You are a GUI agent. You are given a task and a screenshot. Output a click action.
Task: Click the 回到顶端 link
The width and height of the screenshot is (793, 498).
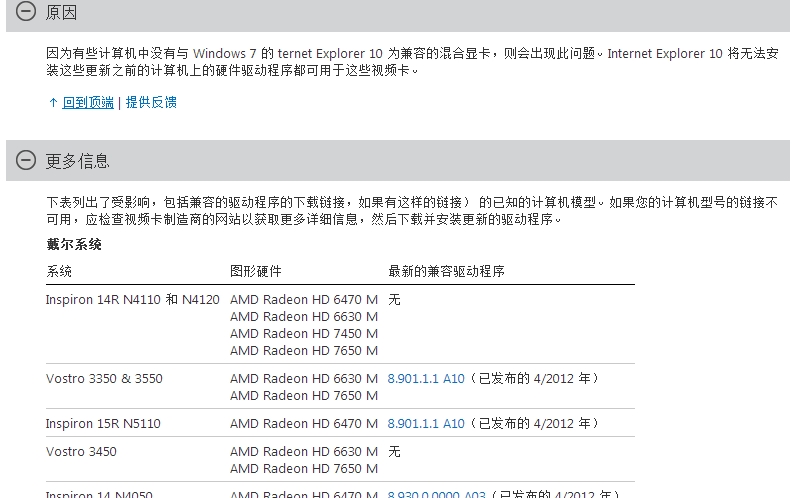click(88, 103)
